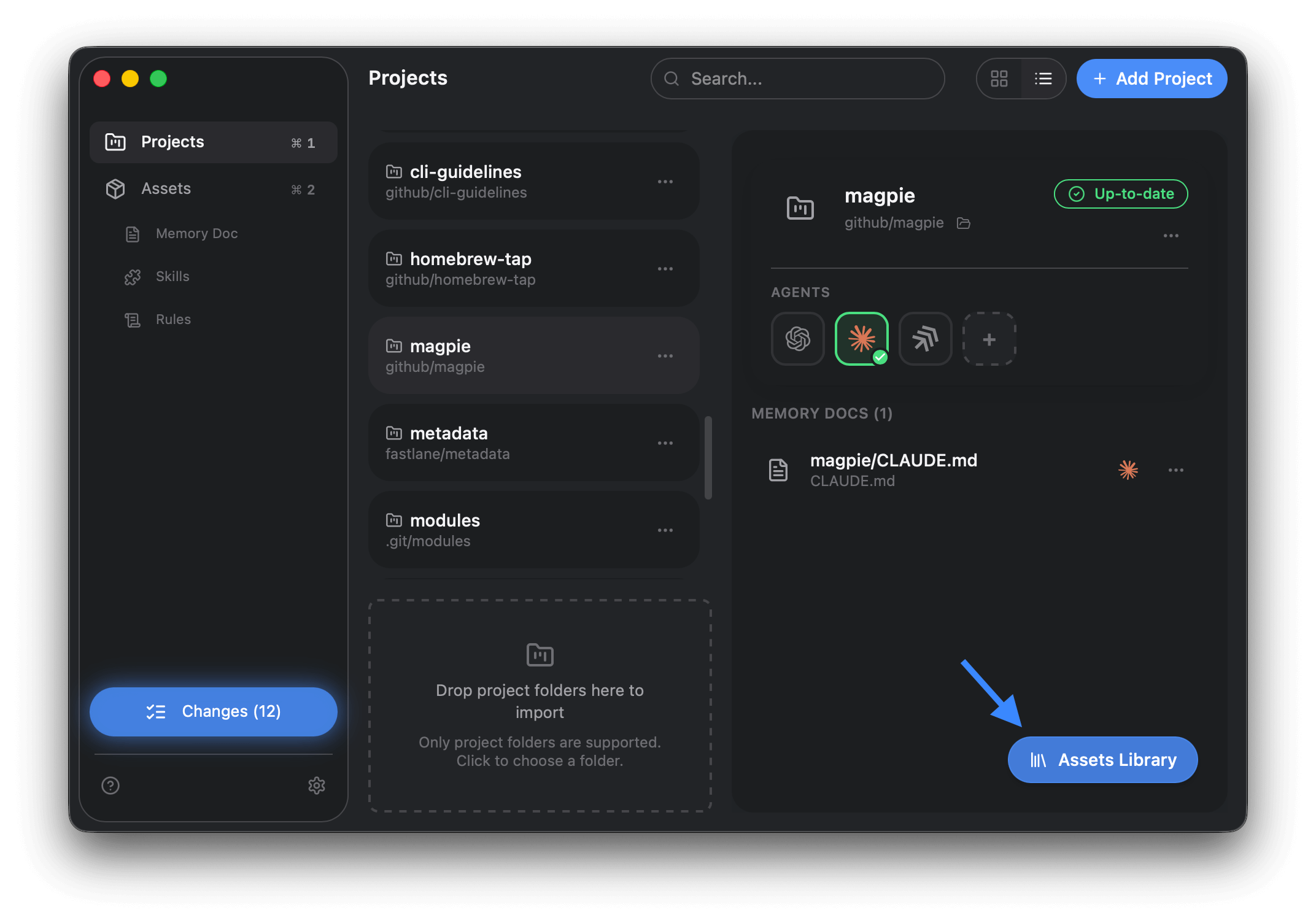
Task: Select Projects in the sidebar
Action: click(172, 142)
